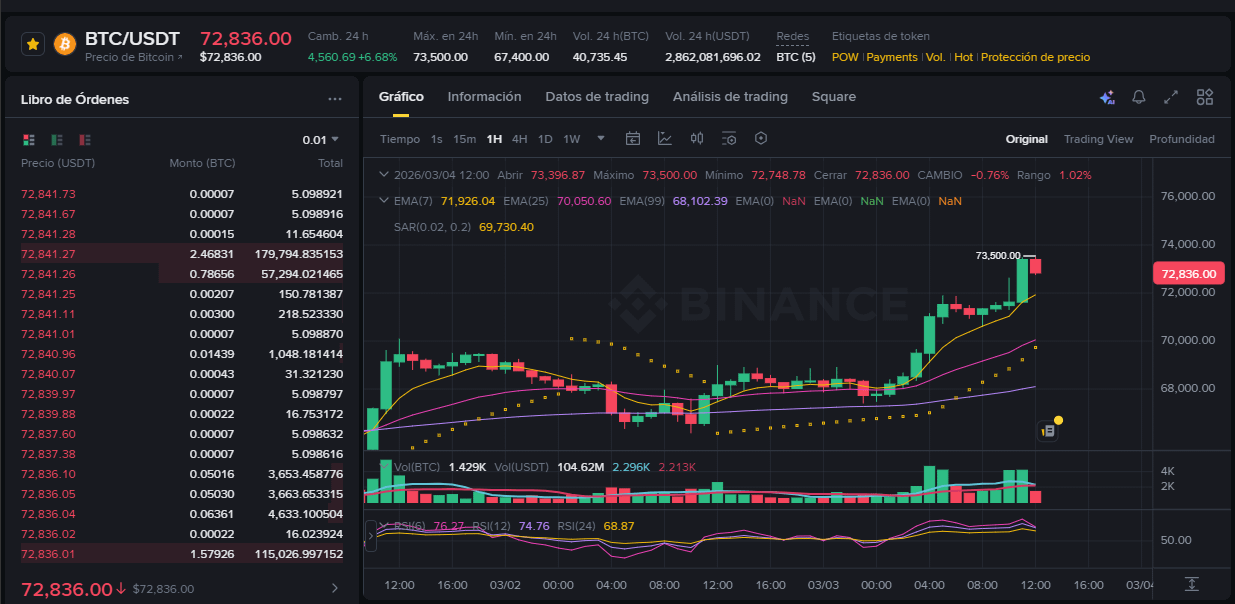Screen dimensions: 1235x604
Task: Select order row priced 72,841.27
Action: (182, 254)
